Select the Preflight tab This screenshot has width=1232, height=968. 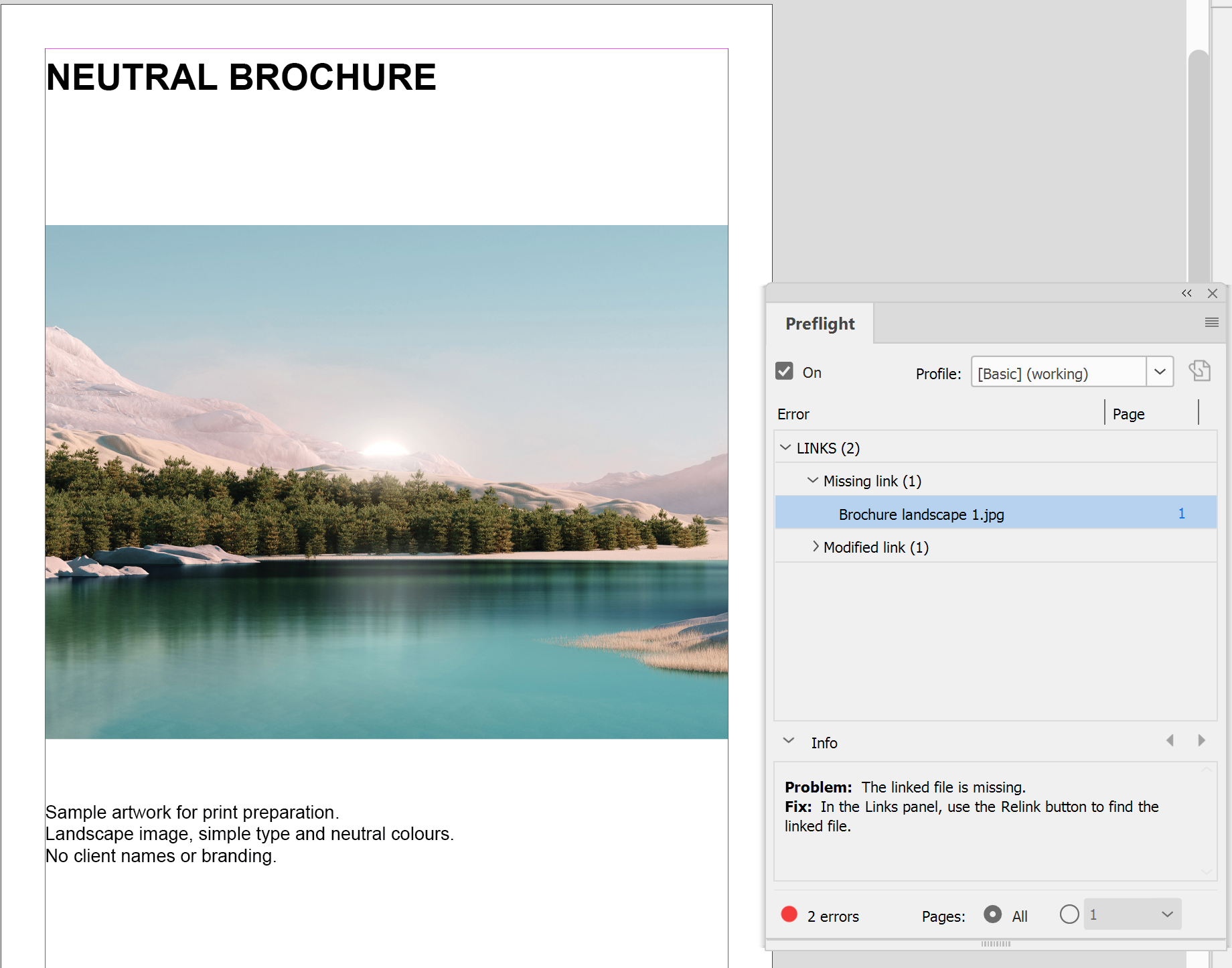point(820,324)
